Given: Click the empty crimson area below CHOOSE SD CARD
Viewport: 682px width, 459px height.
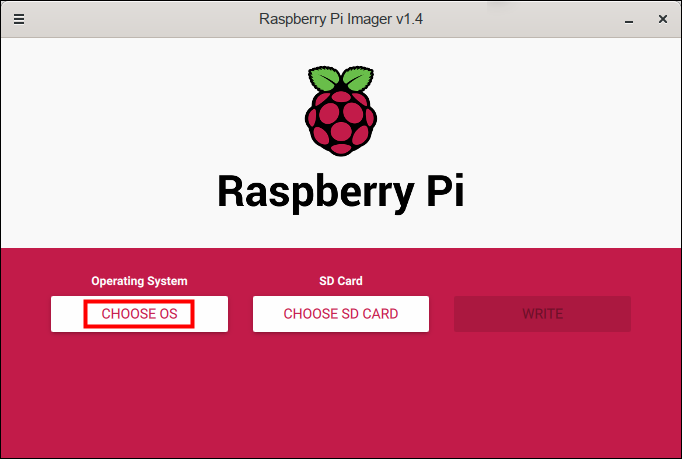Looking at the screenshot, I should (x=340, y=390).
